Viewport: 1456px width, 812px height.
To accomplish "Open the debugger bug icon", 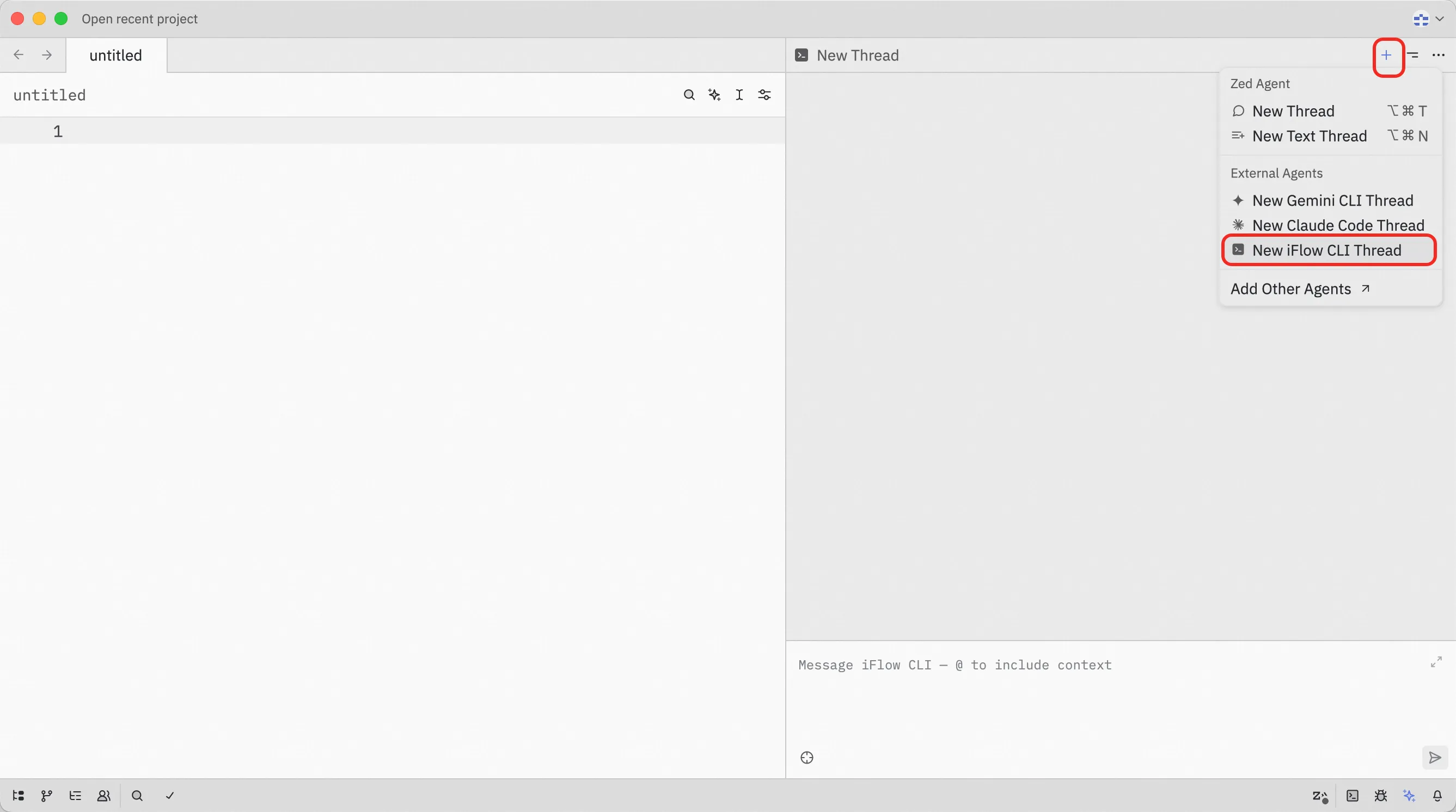I will (x=1381, y=796).
